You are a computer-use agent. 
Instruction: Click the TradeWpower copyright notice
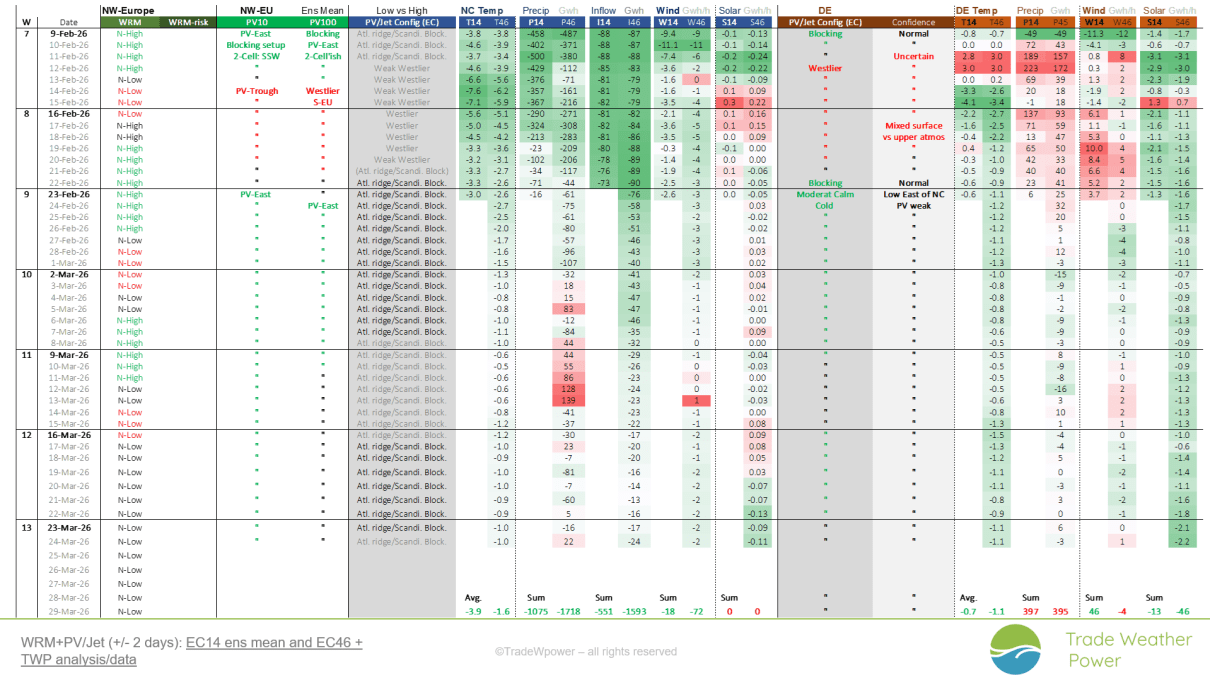pyautogui.click(x=585, y=651)
